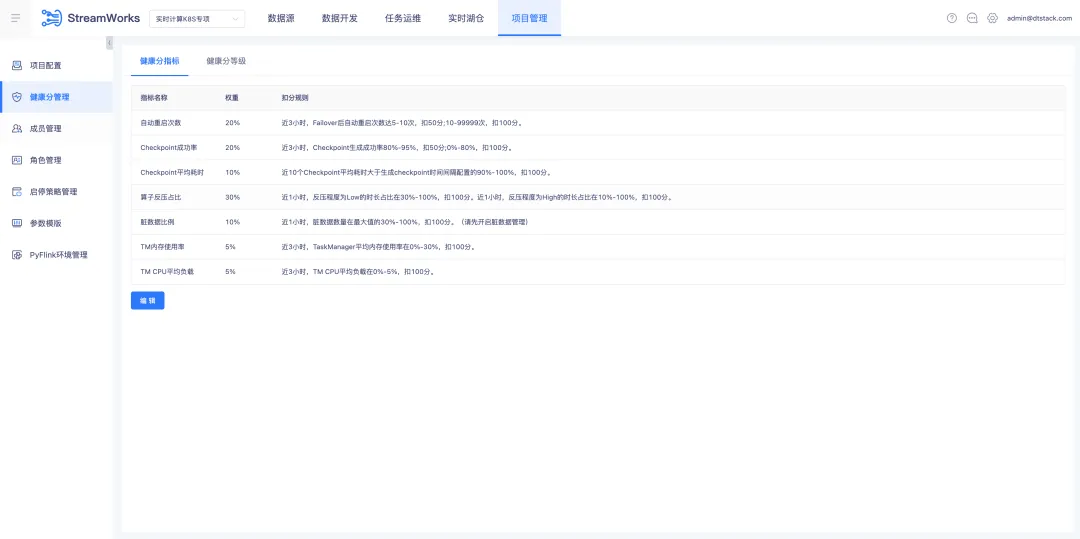
Task: Click the 指标名称 column header
Action: (154, 98)
